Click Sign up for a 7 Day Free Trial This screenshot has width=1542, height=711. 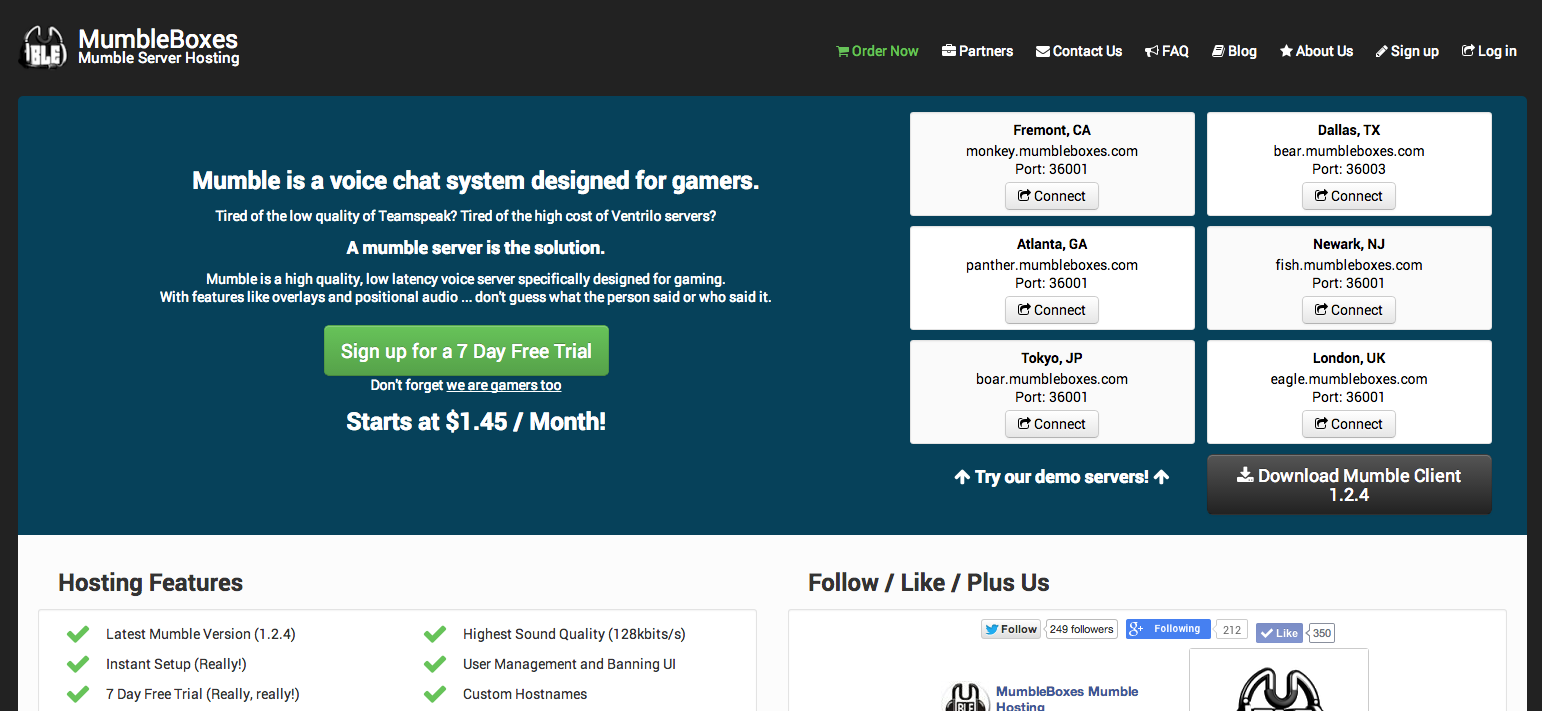466,351
